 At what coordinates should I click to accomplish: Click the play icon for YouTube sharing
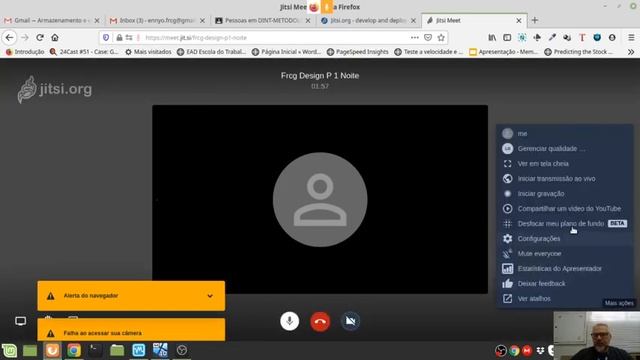pos(507,209)
